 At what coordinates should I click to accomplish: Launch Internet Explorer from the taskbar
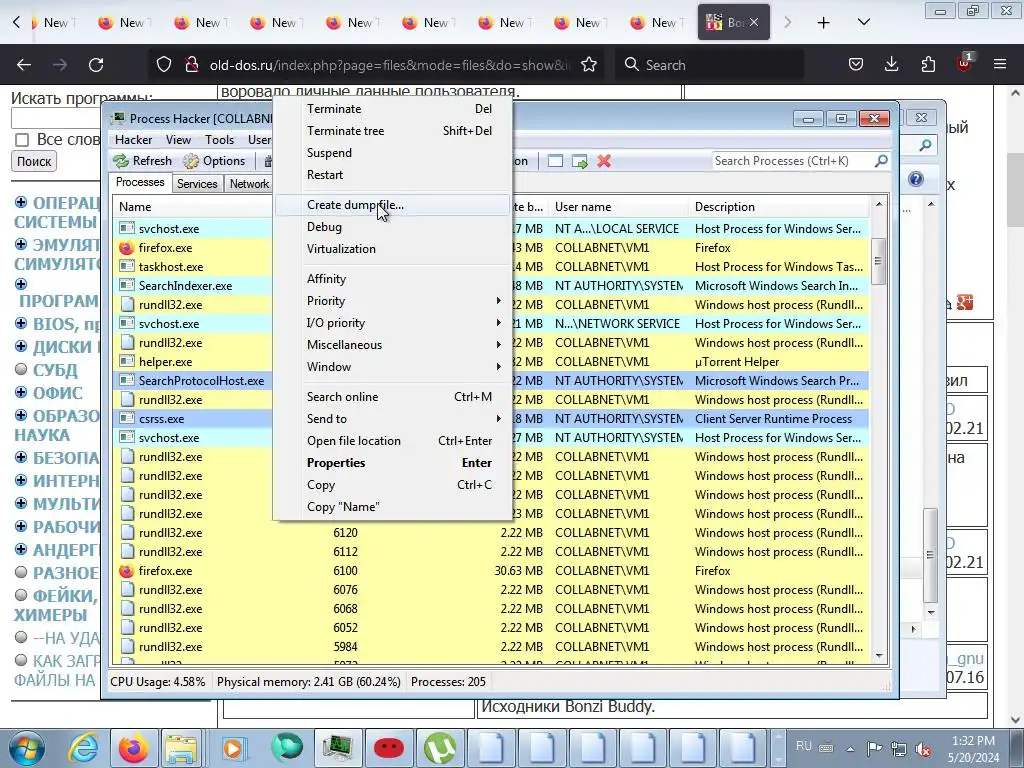[x=84, y=748]
